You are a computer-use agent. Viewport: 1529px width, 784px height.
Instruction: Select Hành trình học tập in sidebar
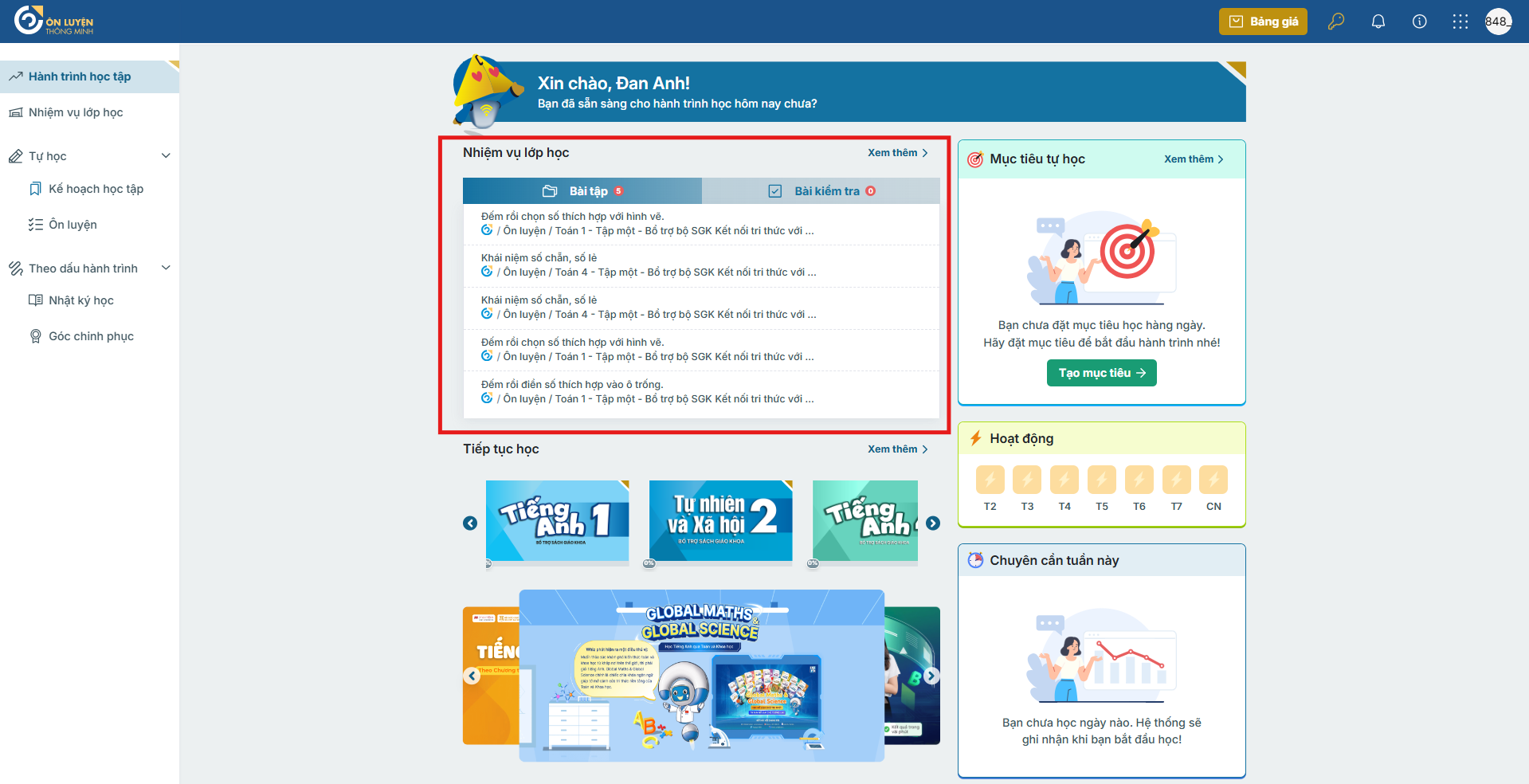[x=89, y=76]
